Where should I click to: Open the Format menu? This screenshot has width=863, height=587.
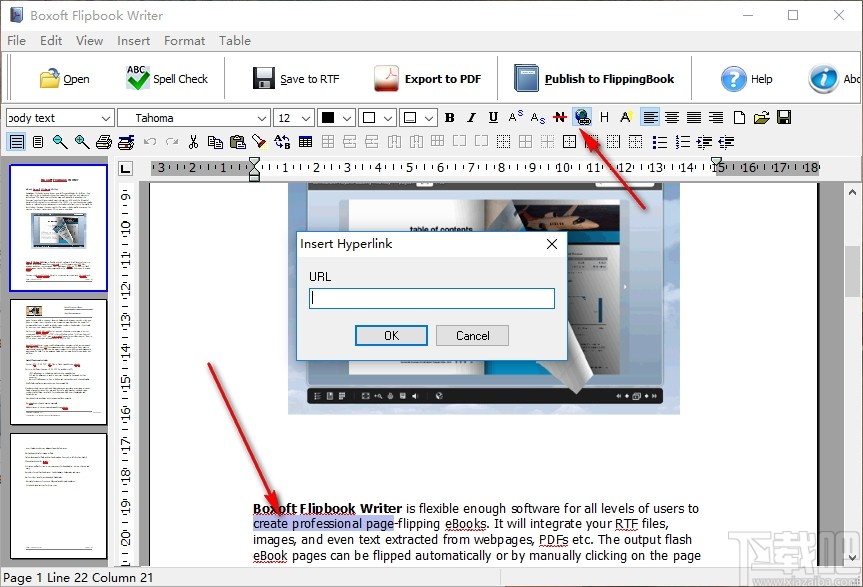tap(184, 41)
